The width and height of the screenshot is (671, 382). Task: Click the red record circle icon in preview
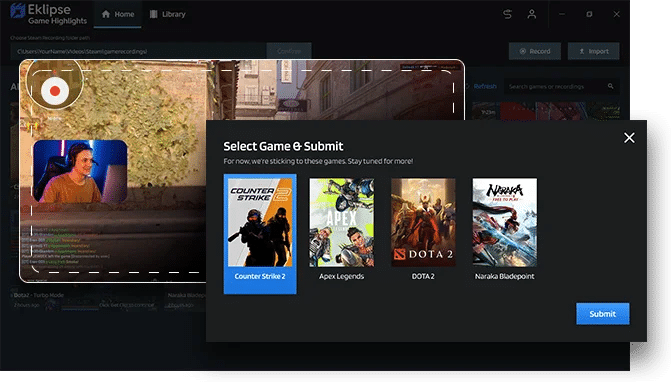55,91
